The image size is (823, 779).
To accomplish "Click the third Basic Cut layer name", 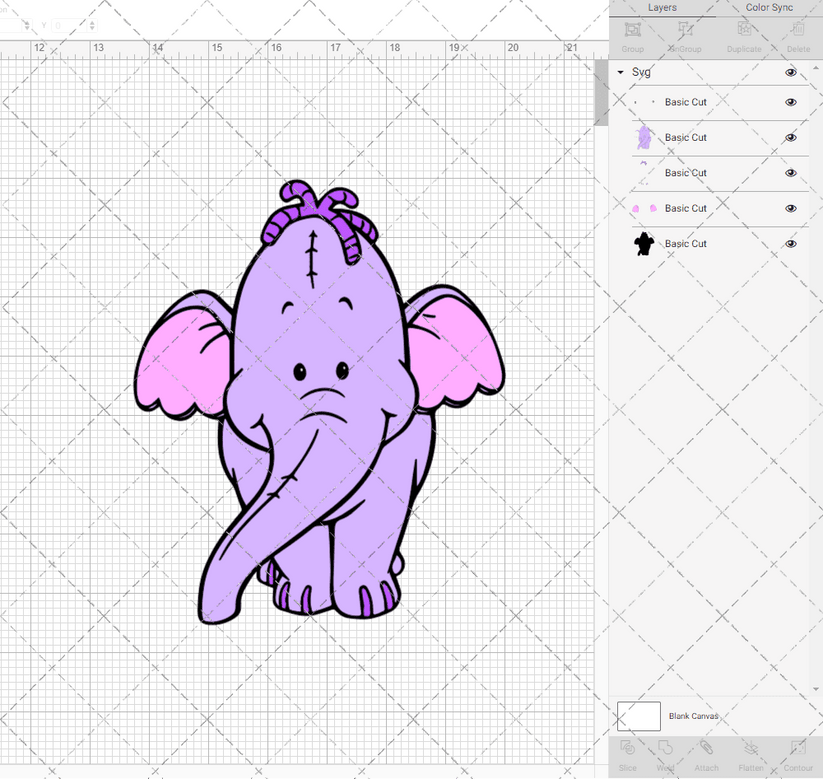I will click(x=686, y=172).
